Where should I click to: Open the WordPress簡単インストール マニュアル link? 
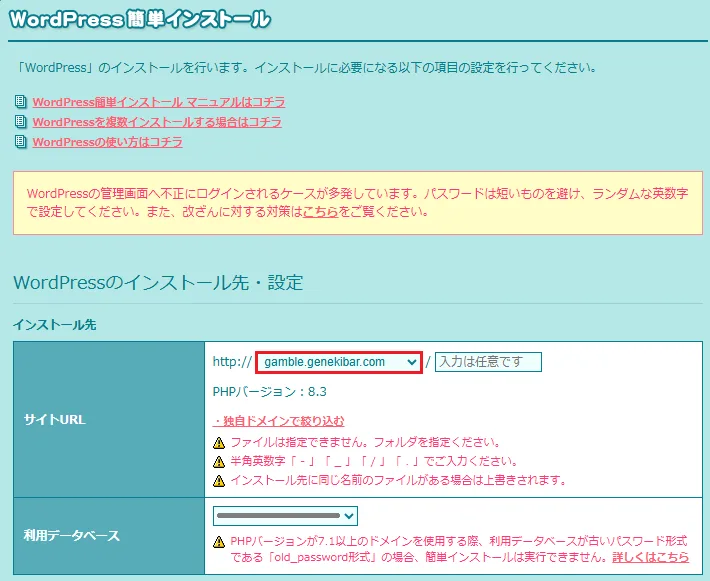(x=158, y=102)
